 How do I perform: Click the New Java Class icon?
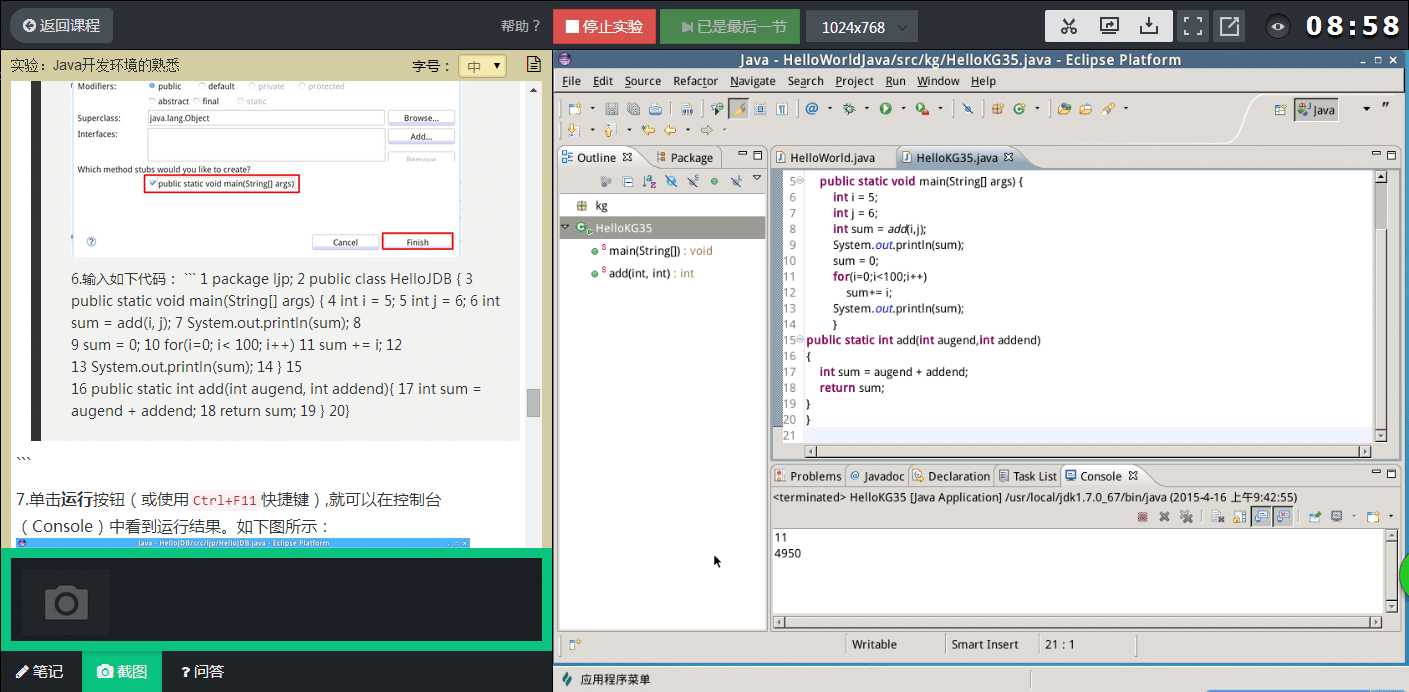click(x=1019, y=109)
